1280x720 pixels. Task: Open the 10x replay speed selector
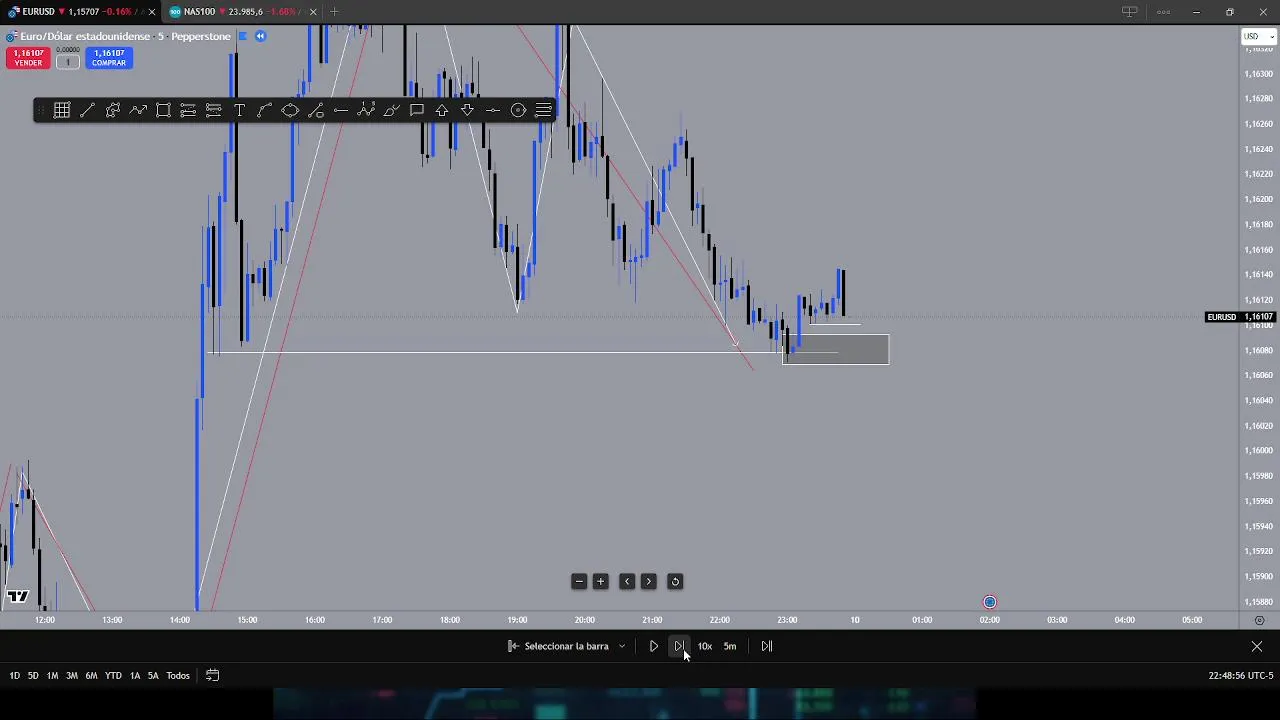(x=705, y=646)
